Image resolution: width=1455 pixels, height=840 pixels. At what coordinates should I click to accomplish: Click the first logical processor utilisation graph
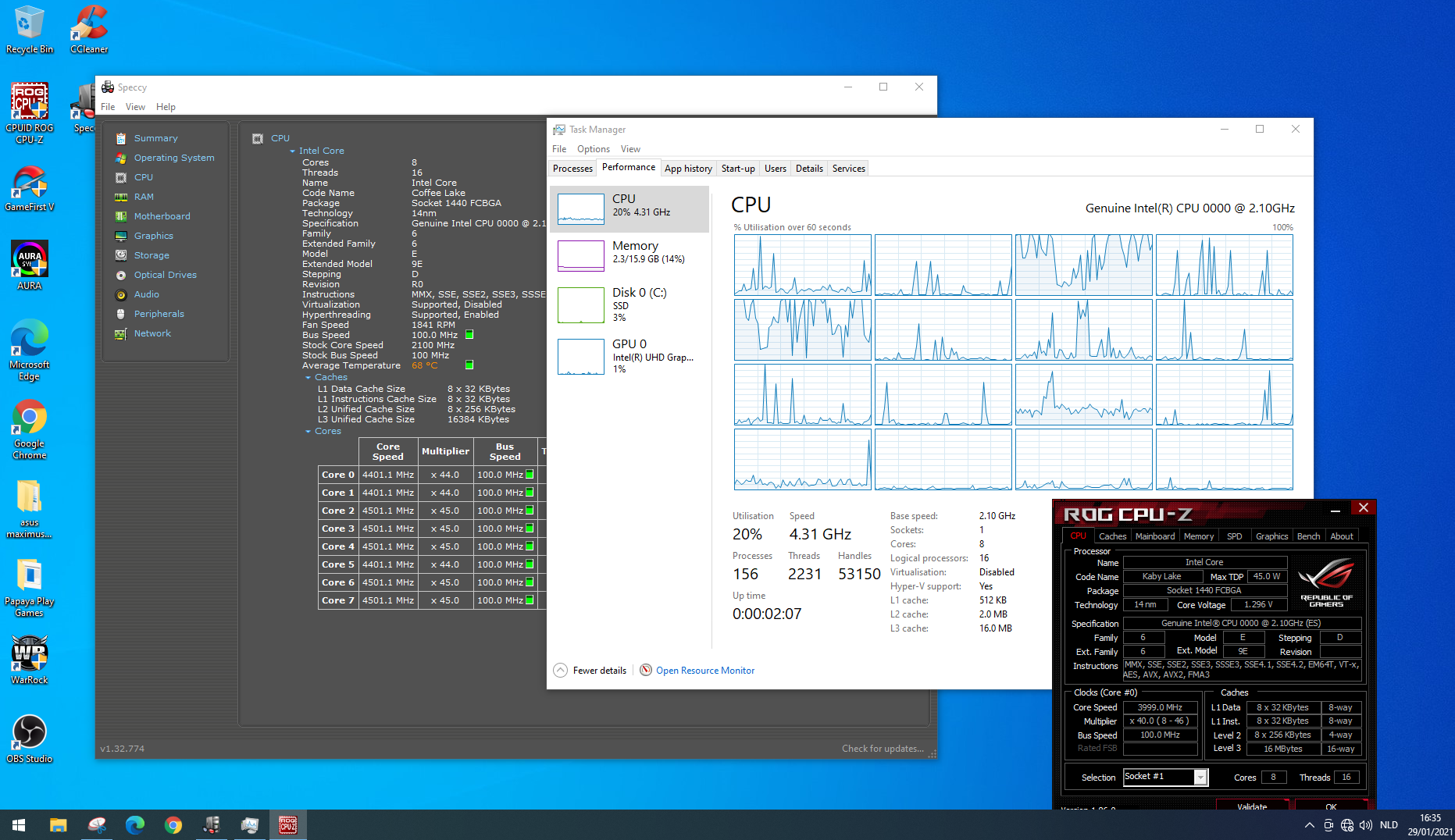pyautogui.click(x=802, y=265)
